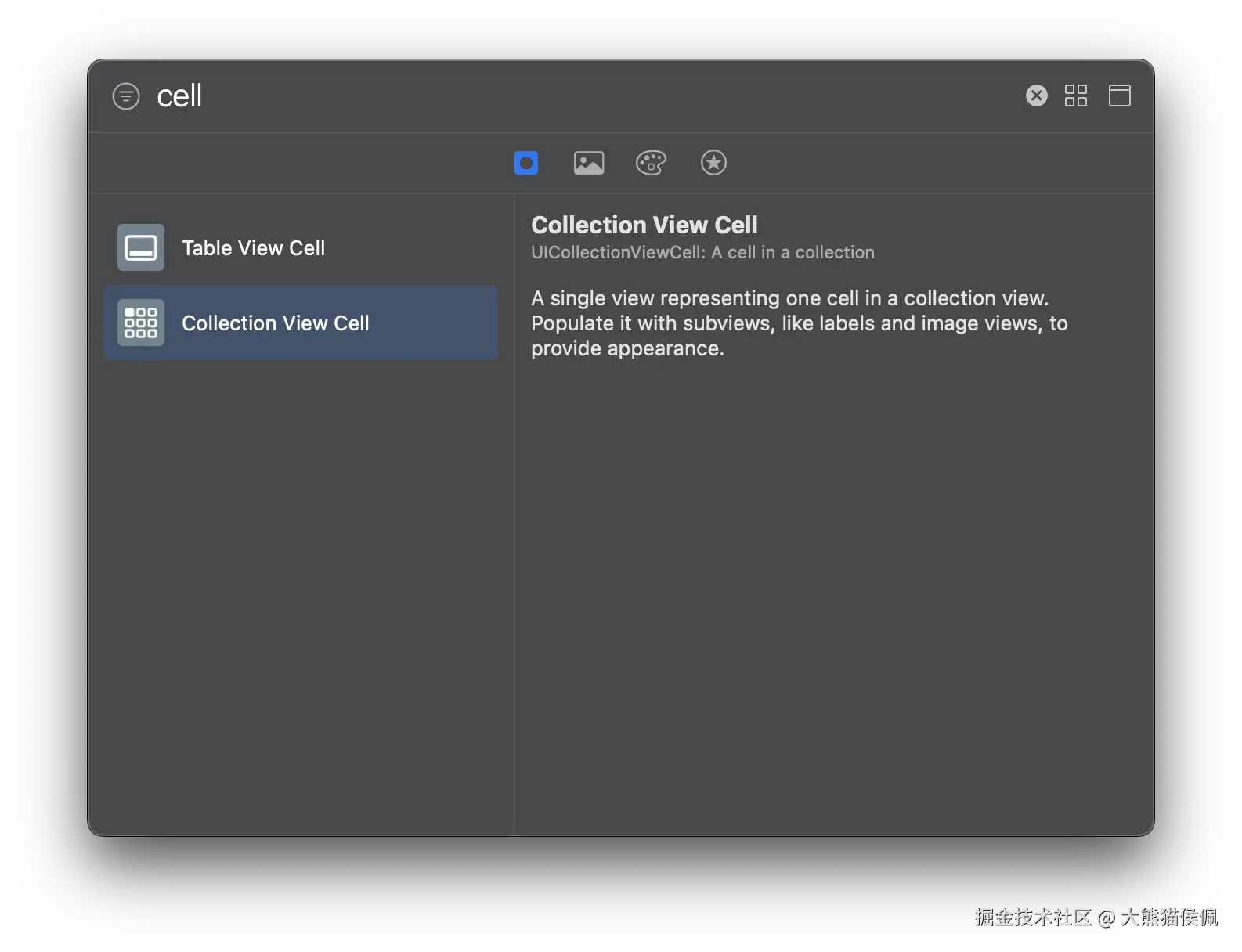Click the UICollectionViewCell subtitle text
This screenshot has height=952, width=1242.
pyautogui.click(x=702, y=252)
